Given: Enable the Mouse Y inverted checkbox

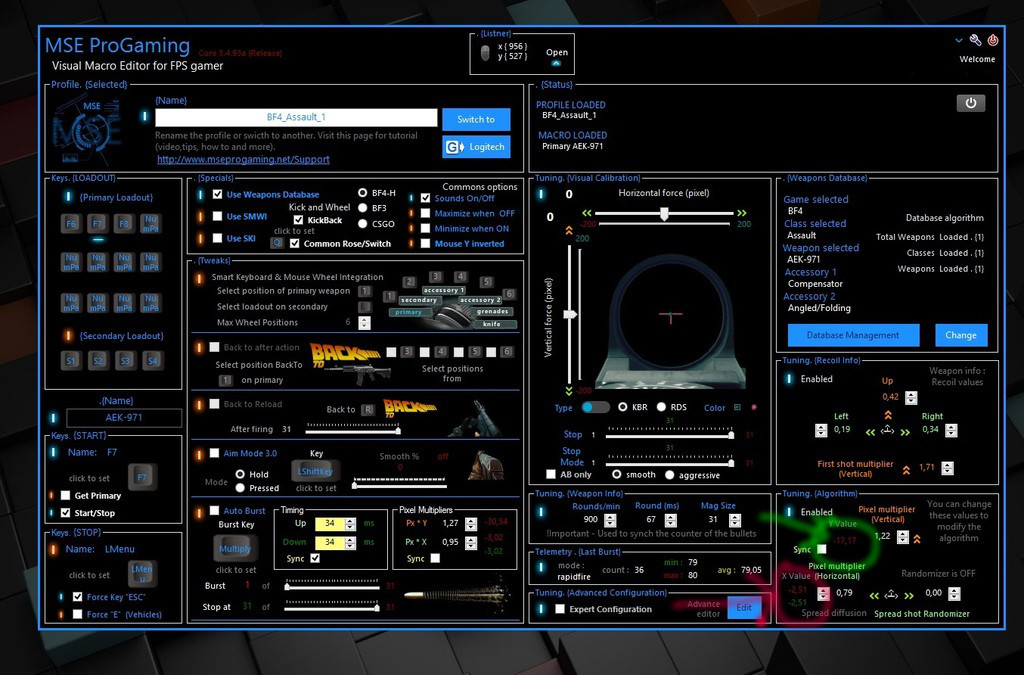Looking at the screenshot, I should coord(425,243).
